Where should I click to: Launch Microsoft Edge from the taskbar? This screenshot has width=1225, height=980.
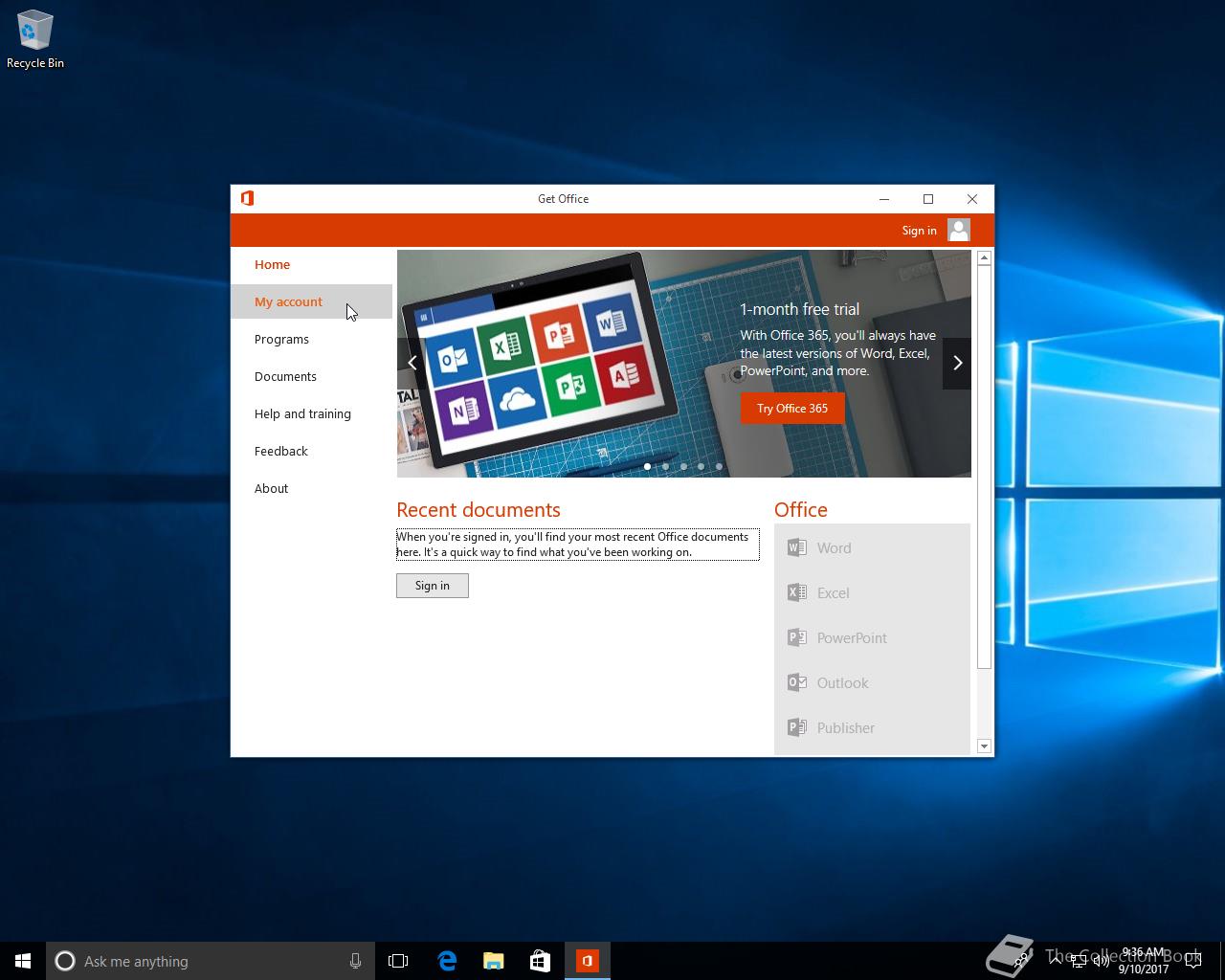[446, 961]
